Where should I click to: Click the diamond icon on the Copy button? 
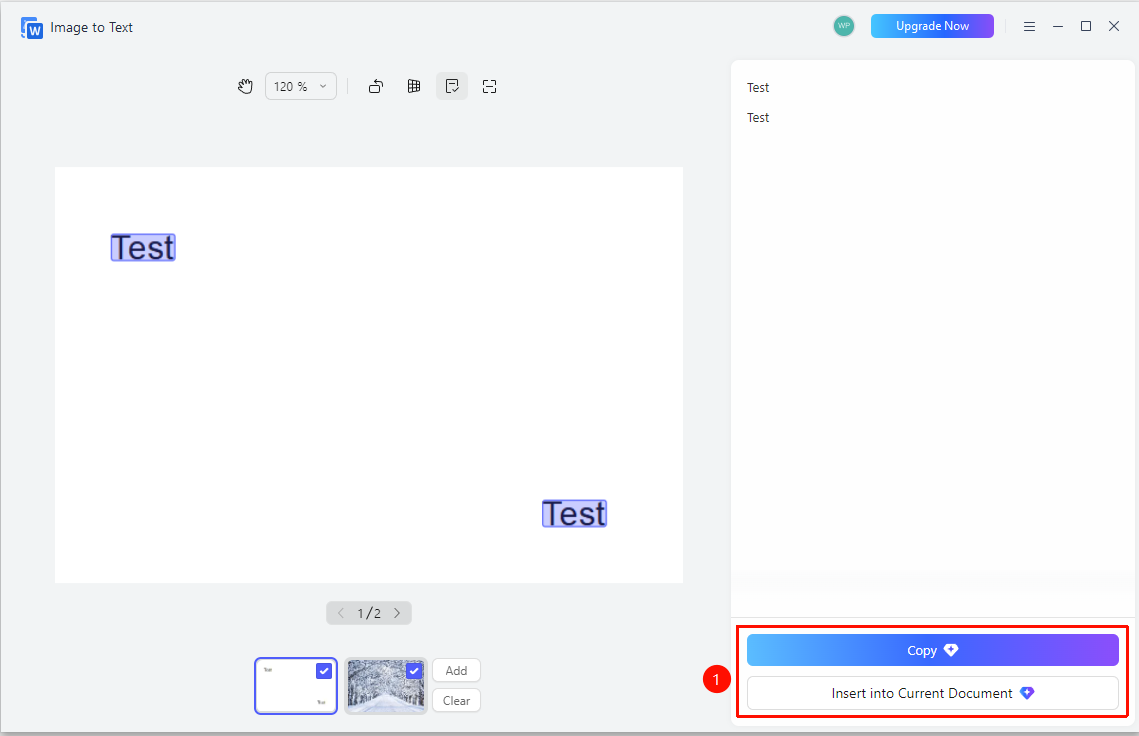pyautogui.click(x=951, y=650)
